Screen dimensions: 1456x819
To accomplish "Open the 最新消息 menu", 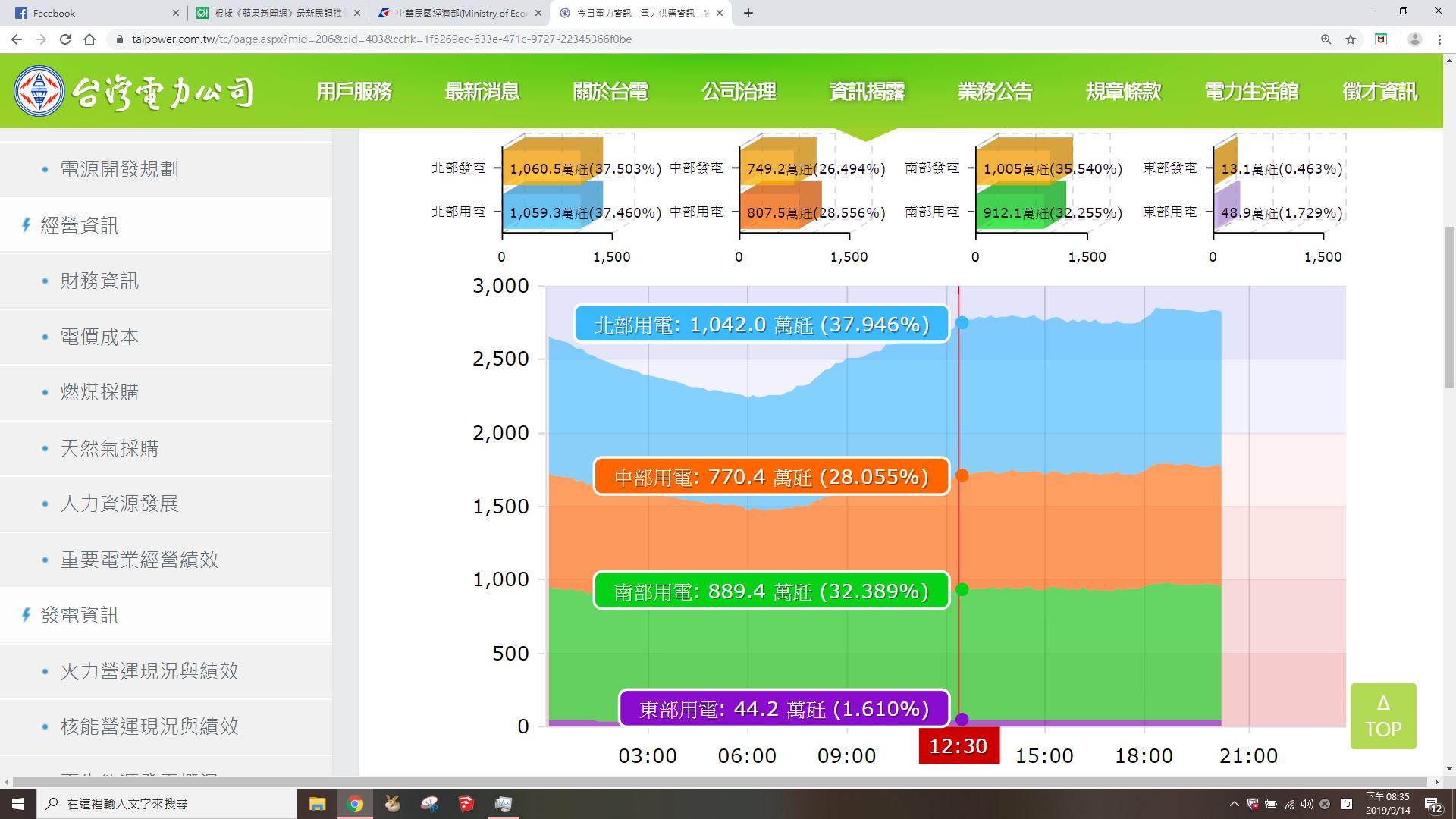I will (482, 92).
